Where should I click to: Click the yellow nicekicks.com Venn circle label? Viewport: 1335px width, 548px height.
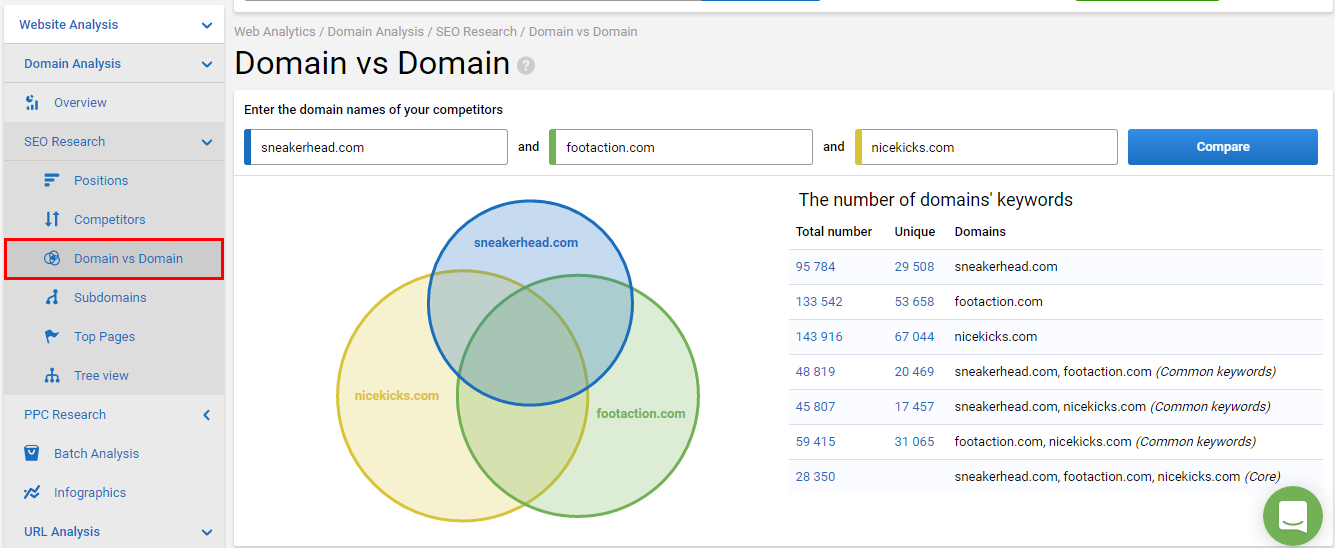pyautogui.click(x=396, y=395)
